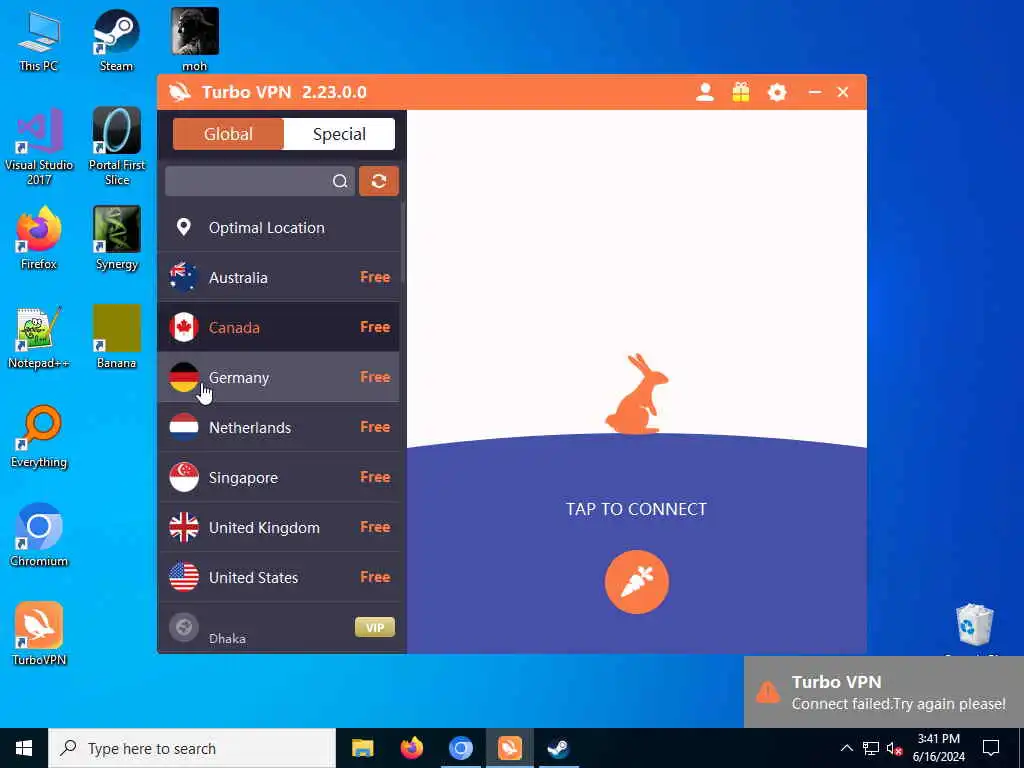Select the Australia server
1024x768 pixels.
coord(279,277)
